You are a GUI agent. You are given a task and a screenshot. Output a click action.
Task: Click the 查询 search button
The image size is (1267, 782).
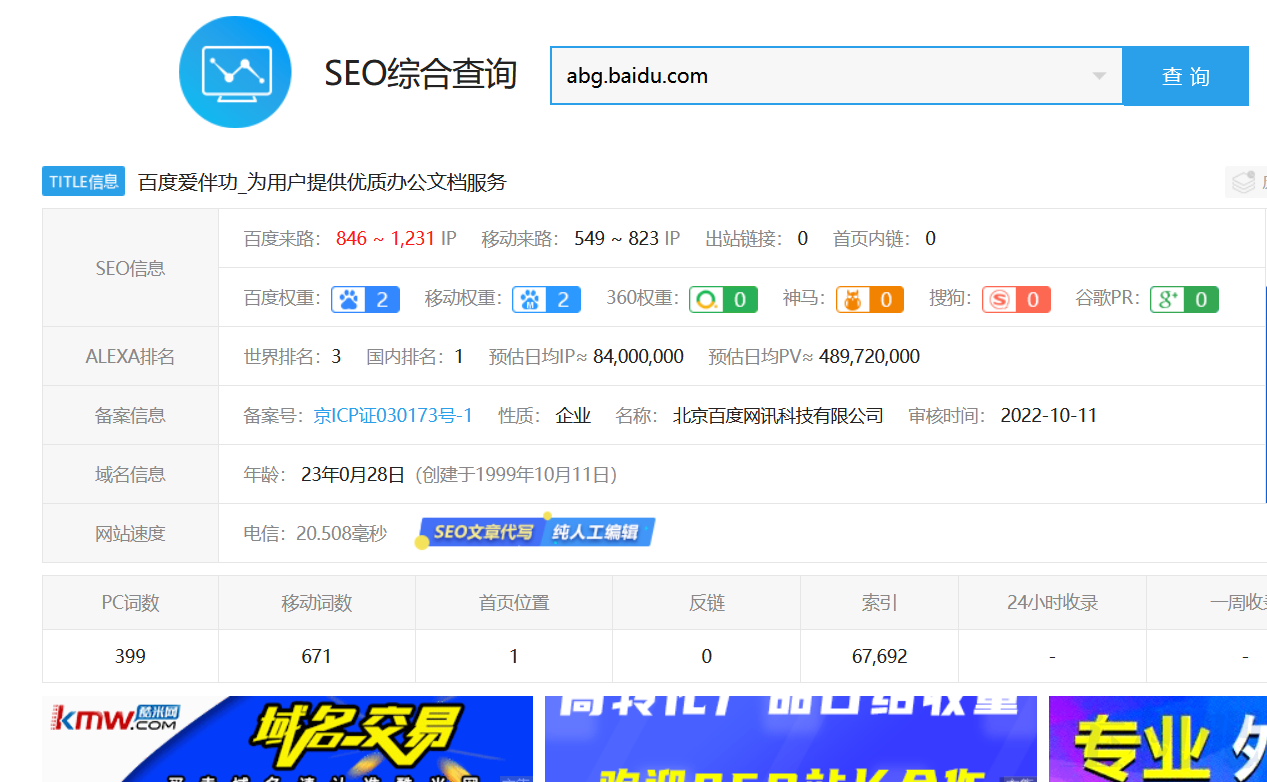pos(1186,76)
